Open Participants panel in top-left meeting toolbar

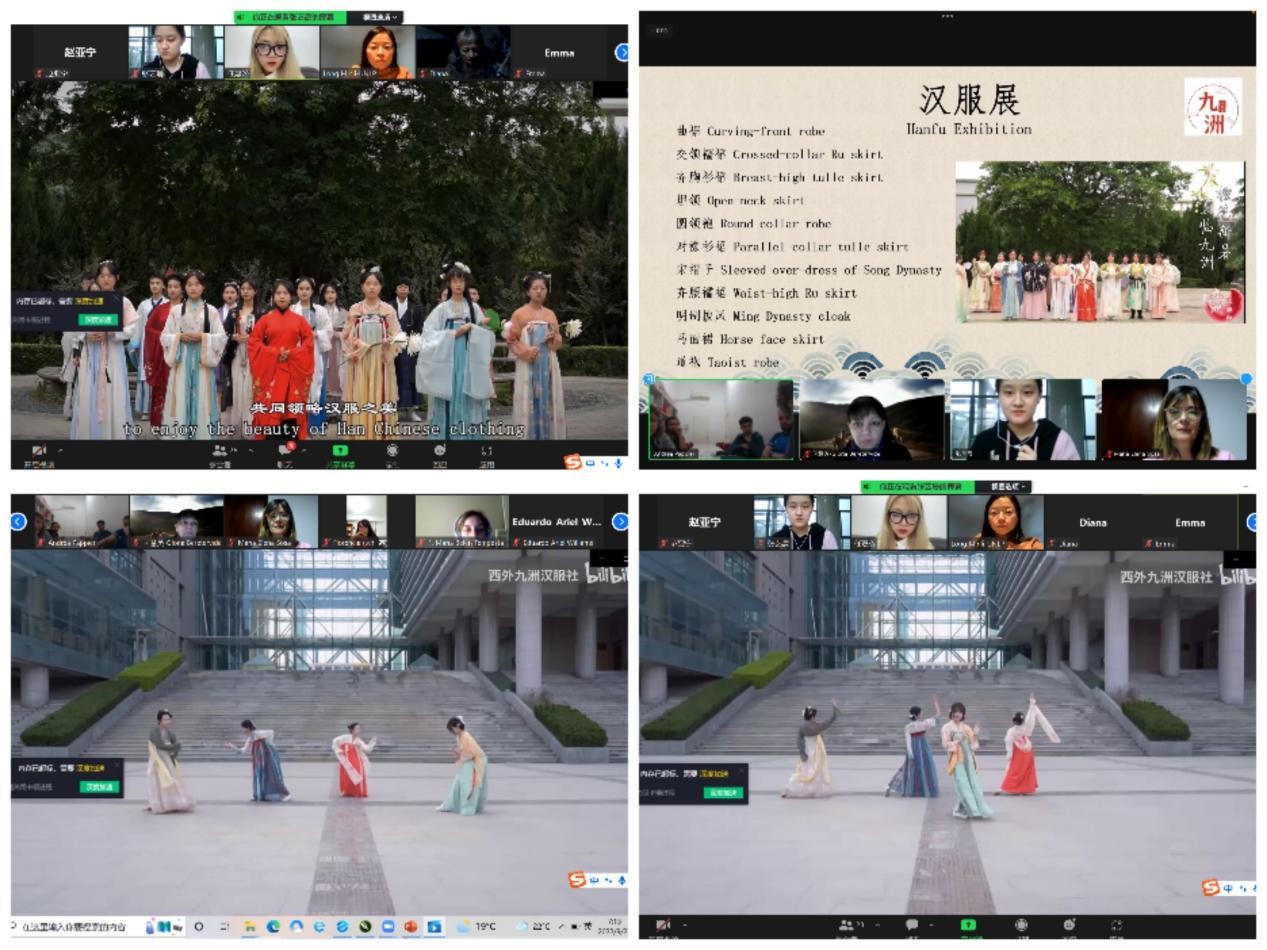tap(220, 452)
